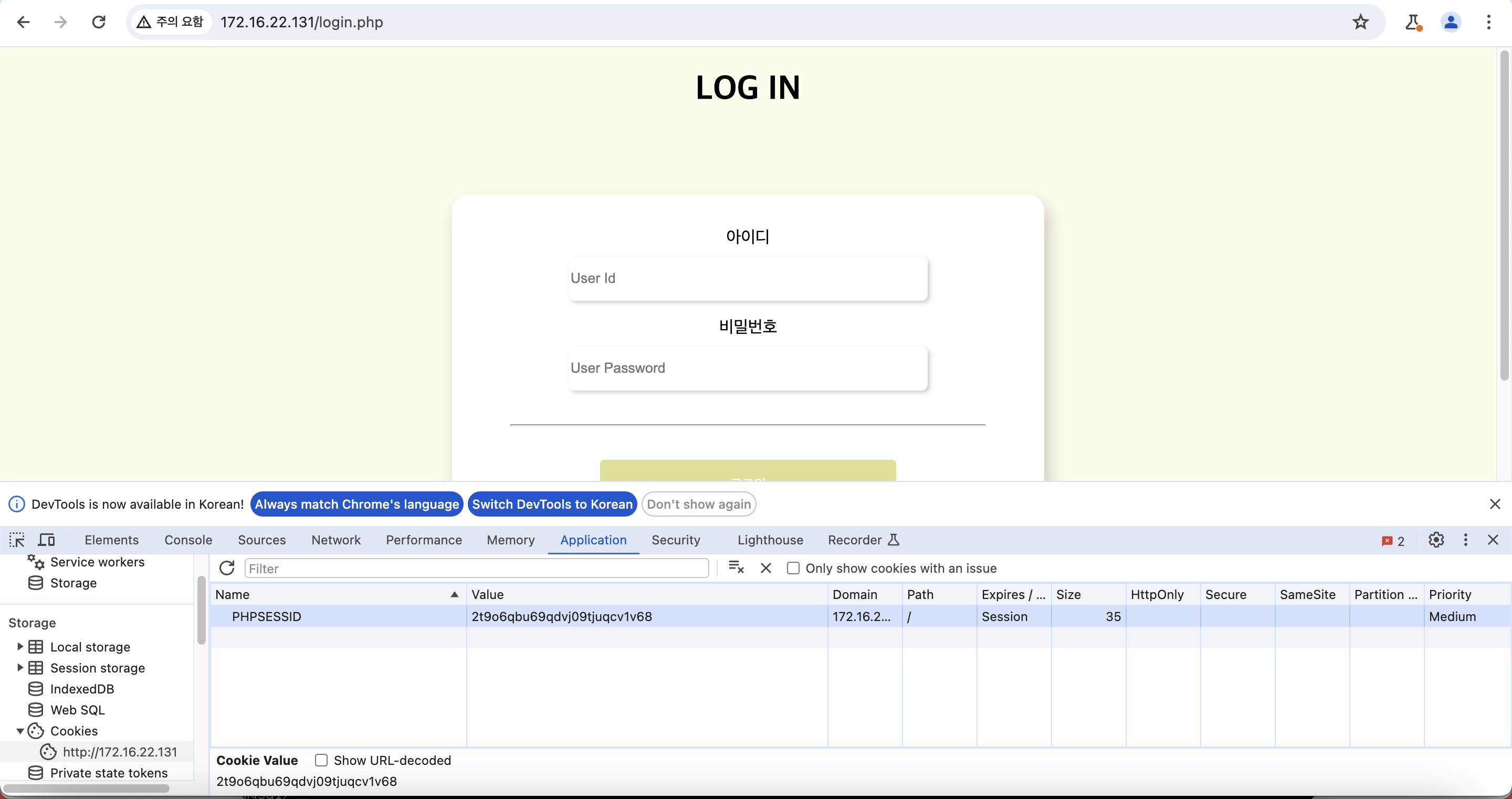
Task: Bookmark this page star icon
Action: coord(1360,22)
